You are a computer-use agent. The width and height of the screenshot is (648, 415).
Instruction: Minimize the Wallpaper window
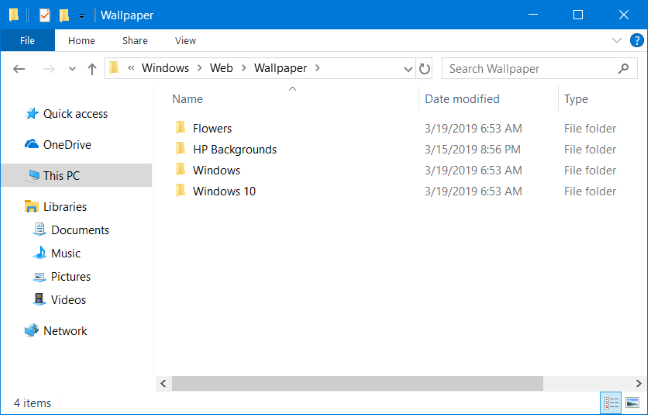(x=533, y=15)
